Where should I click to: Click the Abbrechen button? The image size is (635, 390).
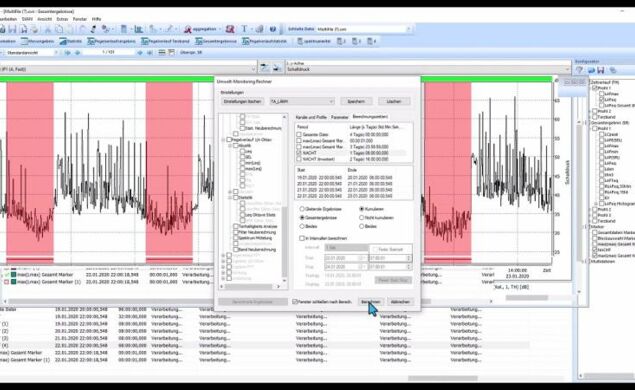[x=400, y=302]
